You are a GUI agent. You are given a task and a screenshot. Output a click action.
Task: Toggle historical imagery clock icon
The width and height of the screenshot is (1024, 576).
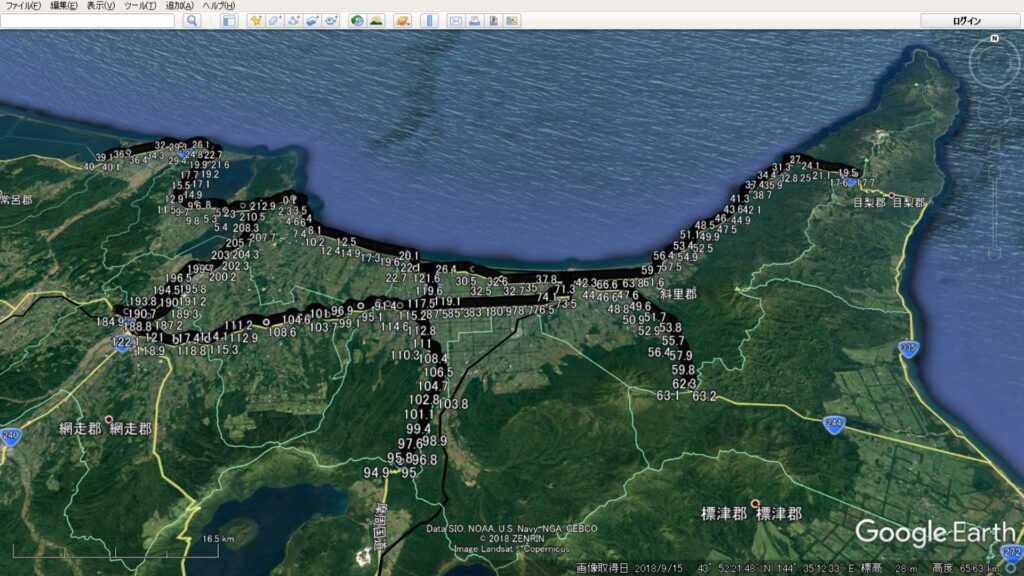[357, 20]
